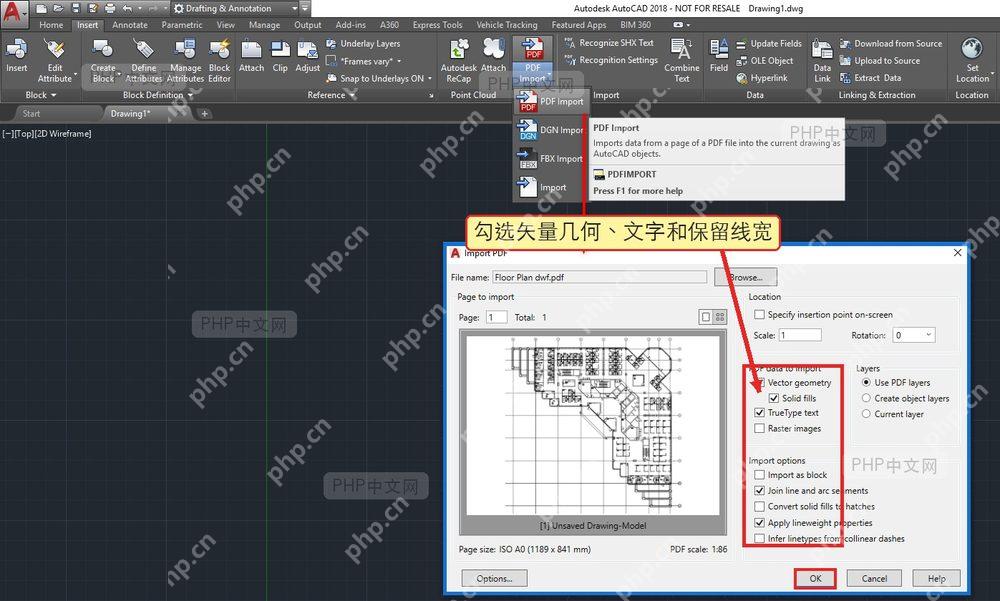Image resolution: width=1000 pixels, height=601 pixels.
Task: Open Autodesk ReCap tool
Action: pos(459,61)
